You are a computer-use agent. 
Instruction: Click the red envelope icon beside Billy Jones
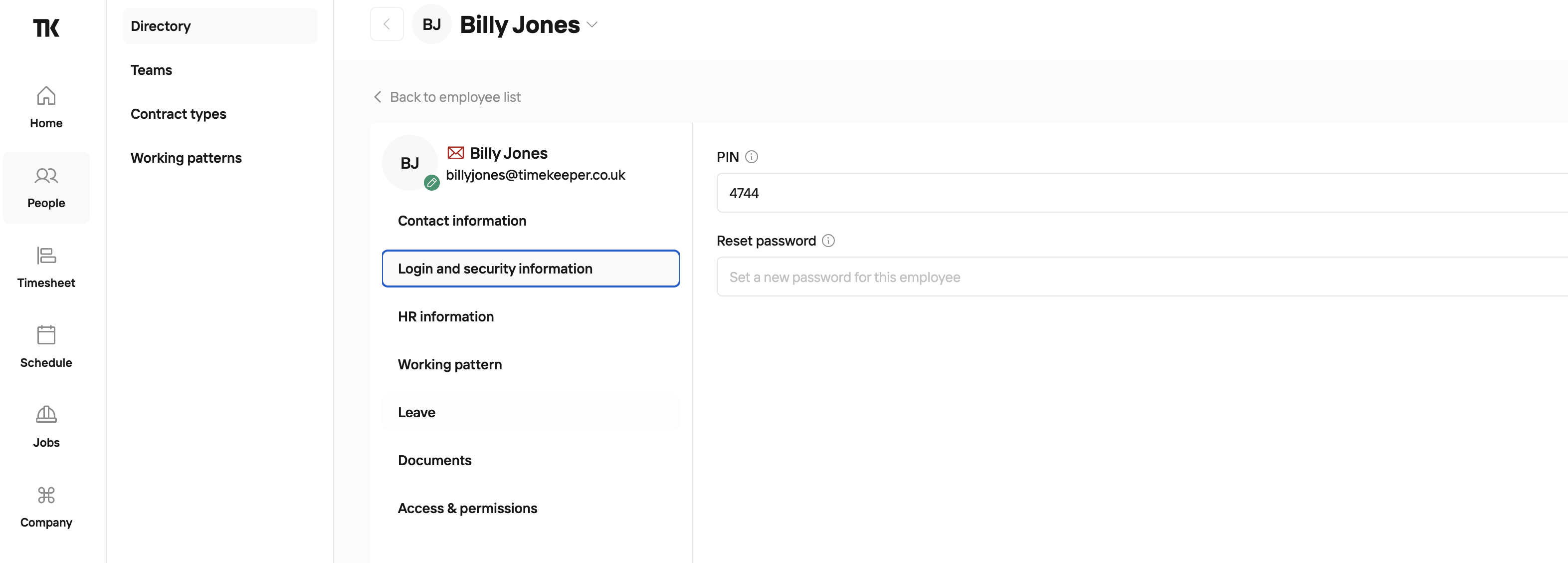point(456,152)
